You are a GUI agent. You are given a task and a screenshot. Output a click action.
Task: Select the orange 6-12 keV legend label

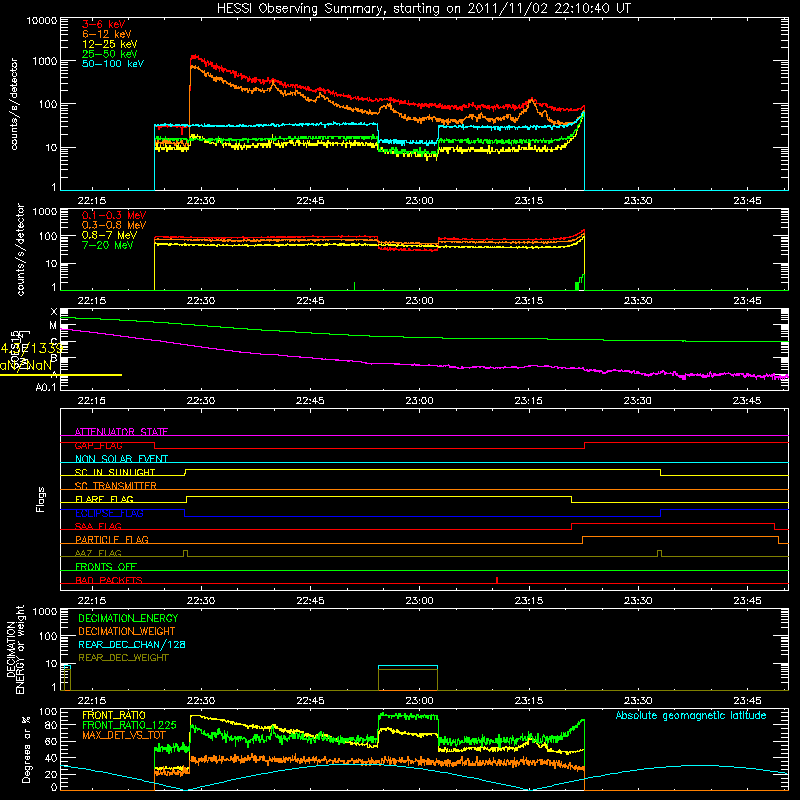click(107, 34)
